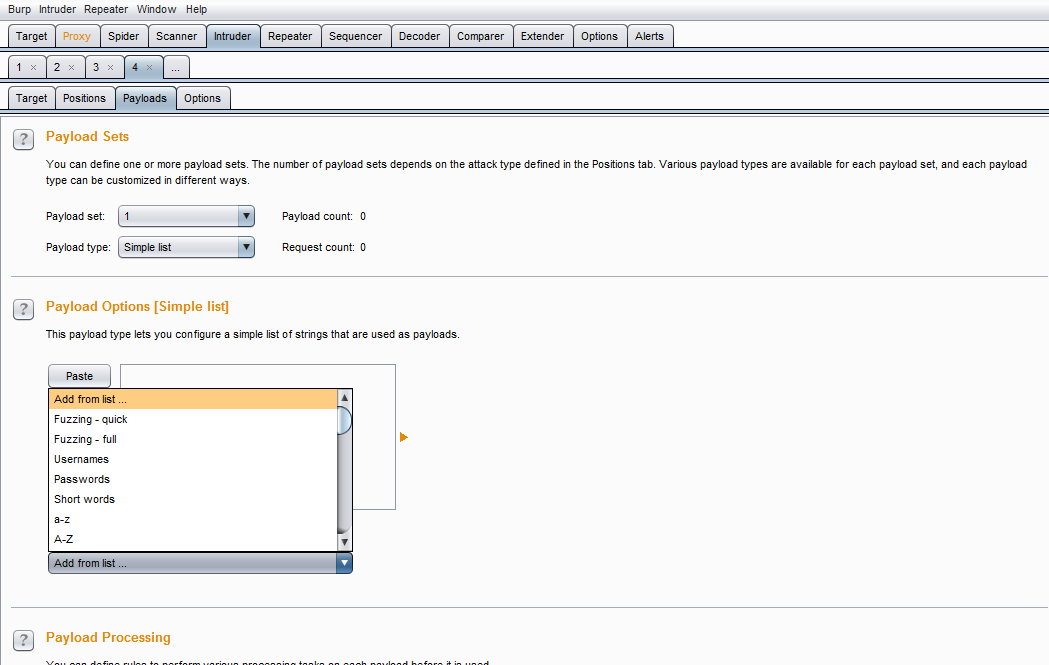1049x665 pixels.
Task: Open the Intruder Target sub-tab
Action: [x=31, y=98]
